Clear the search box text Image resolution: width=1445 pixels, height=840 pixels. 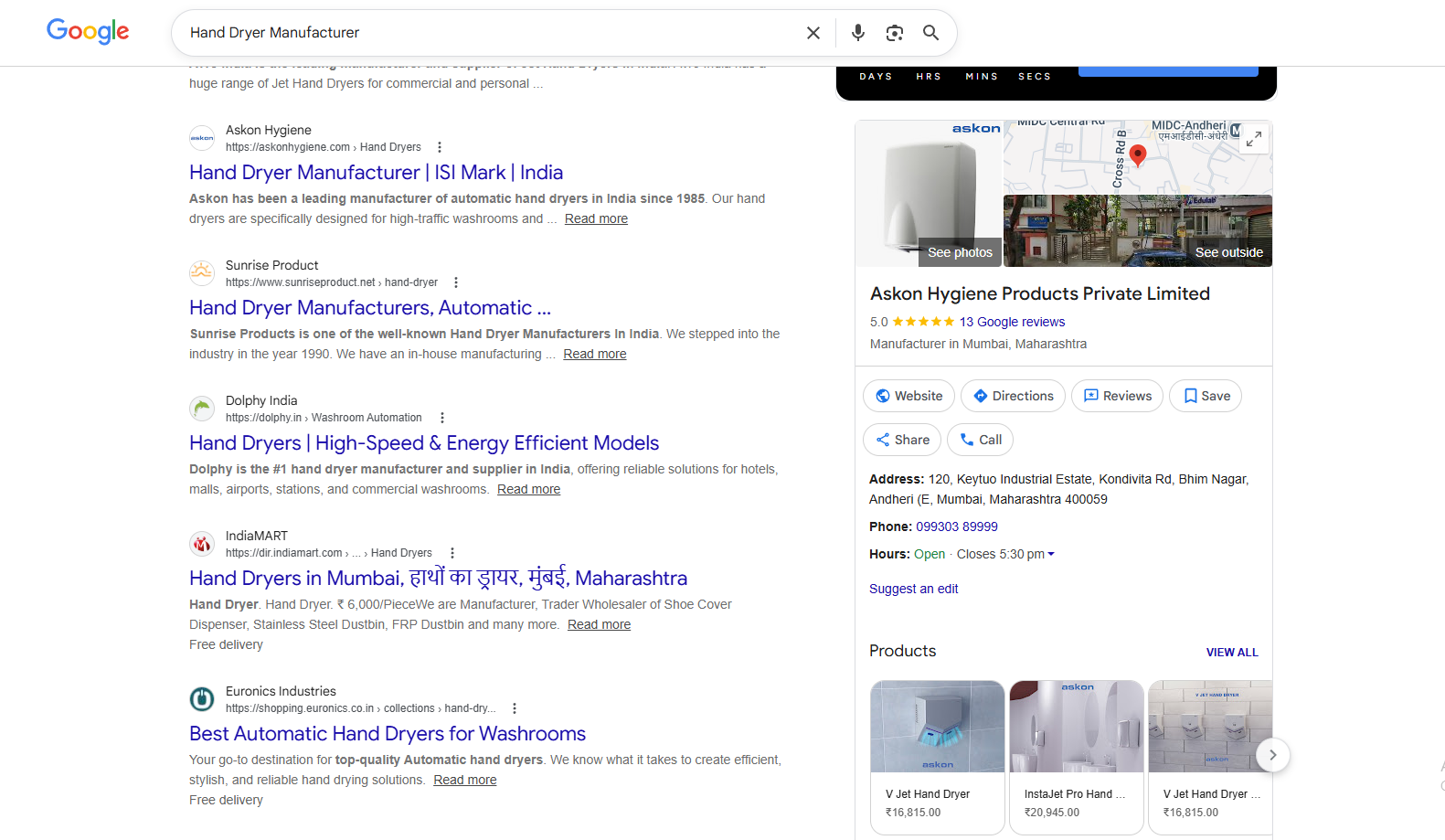coord(813,33)
